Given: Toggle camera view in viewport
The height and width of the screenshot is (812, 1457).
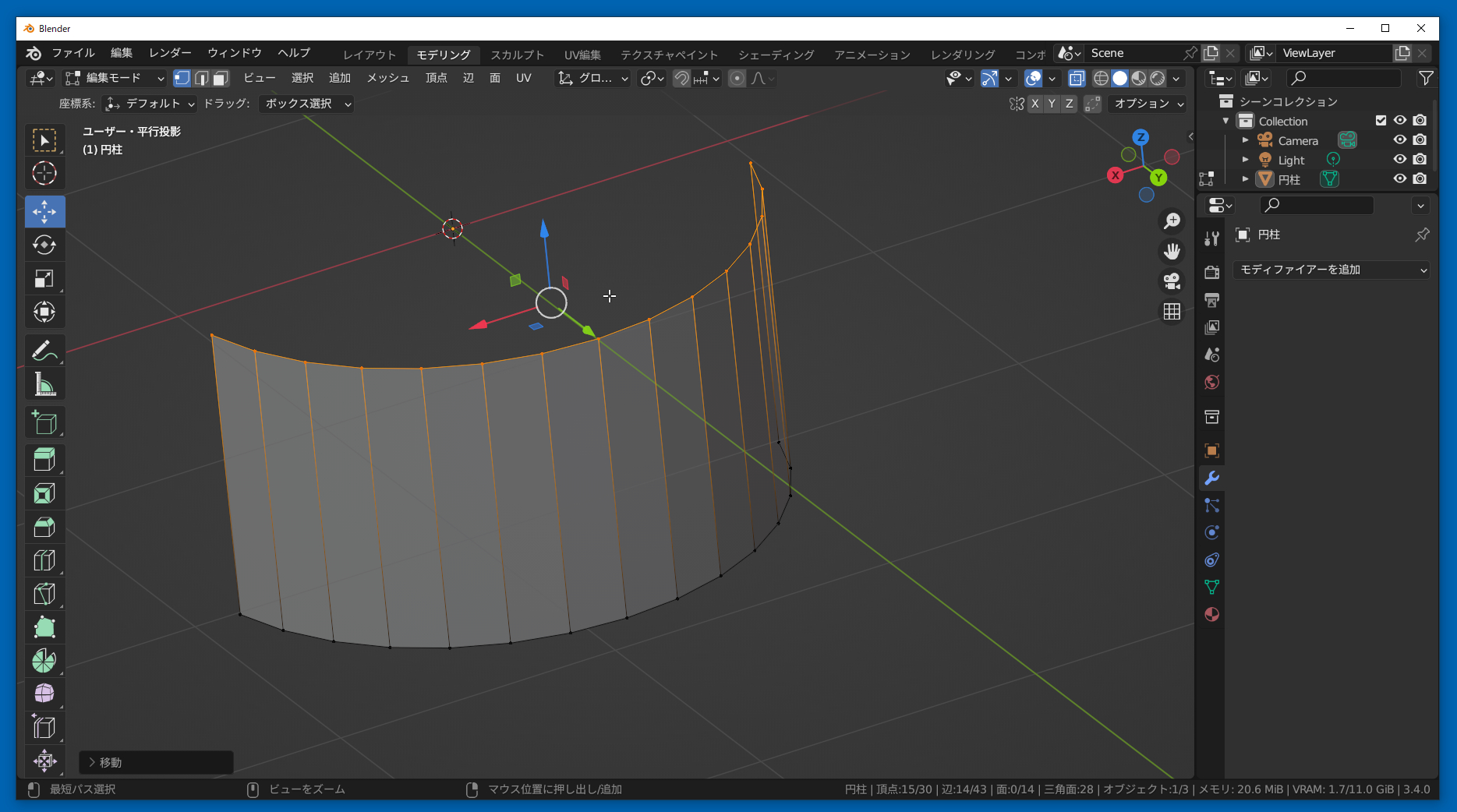Looking at the screenshot, I should tap(1172, 281).
